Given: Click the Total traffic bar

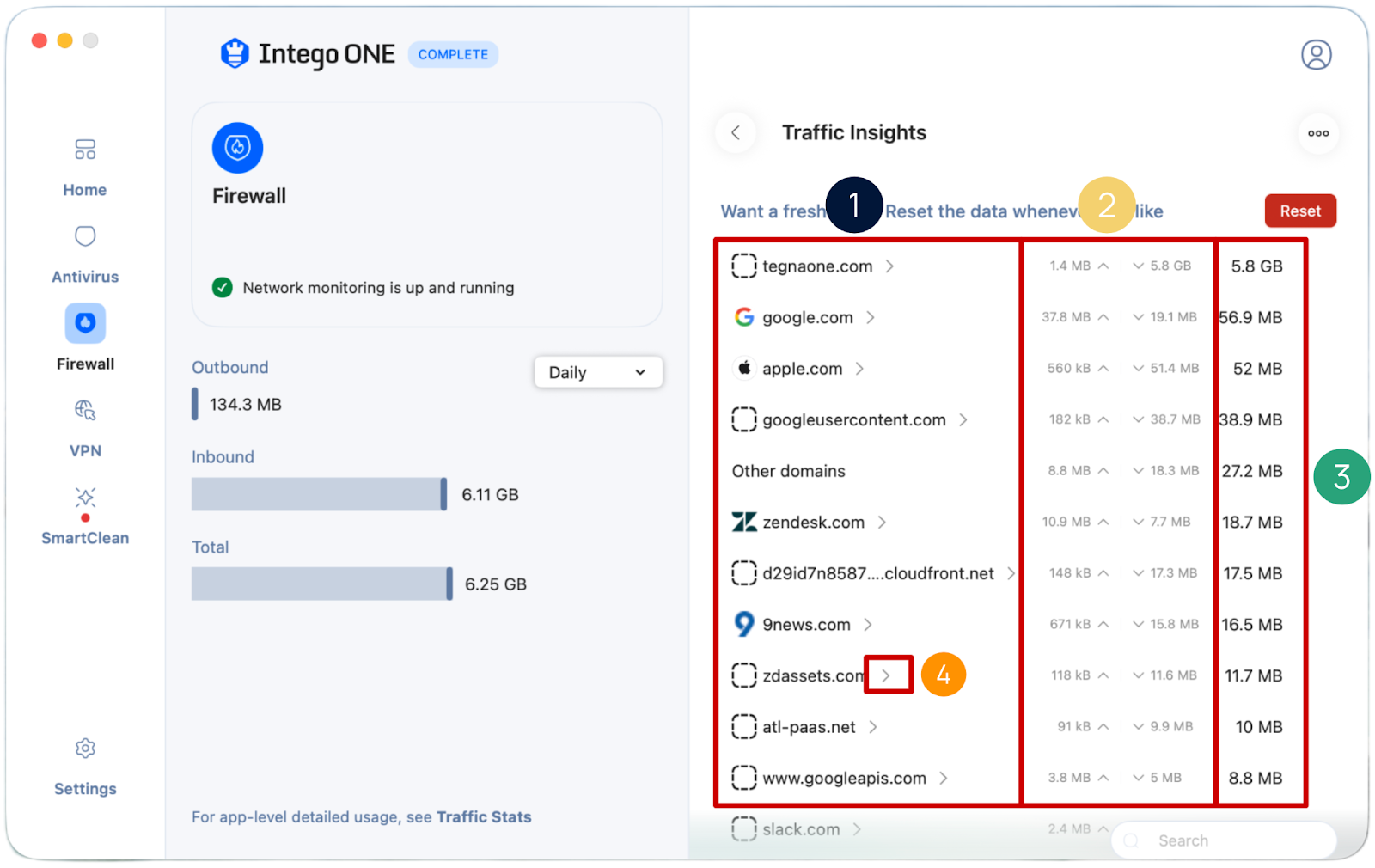Looking at the screenshot, I should [322, 584].
